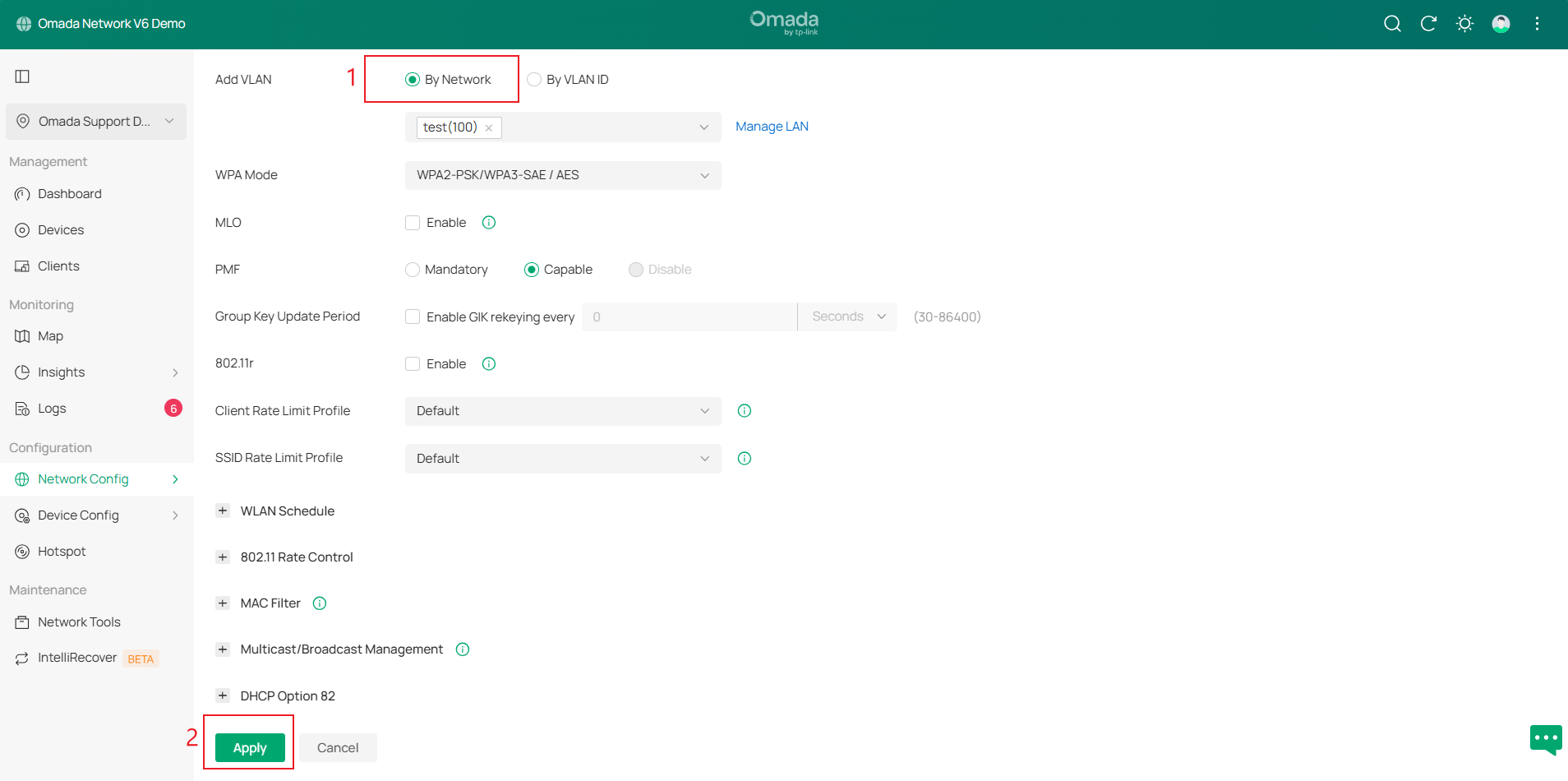Viewport: 1568px width, 781px height.
Task: Launch Network Tools under Maintenance
Action: pyautogui.click(x=79, y=622)
